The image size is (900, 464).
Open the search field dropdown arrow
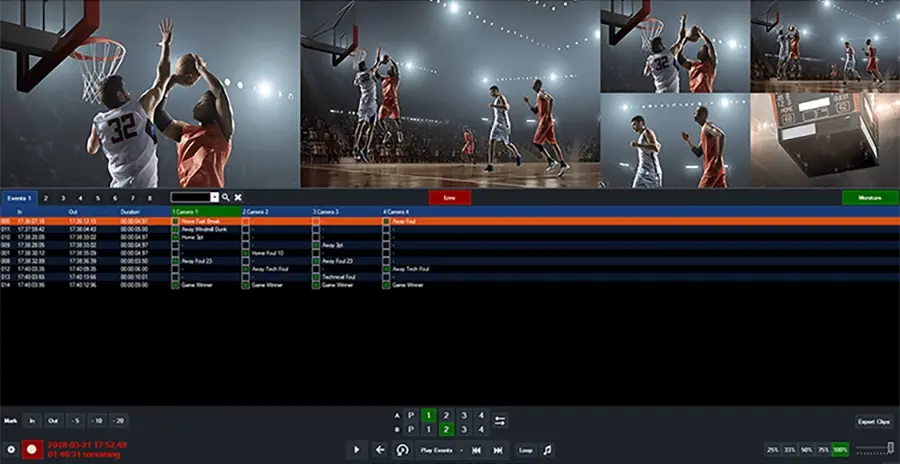215,197
